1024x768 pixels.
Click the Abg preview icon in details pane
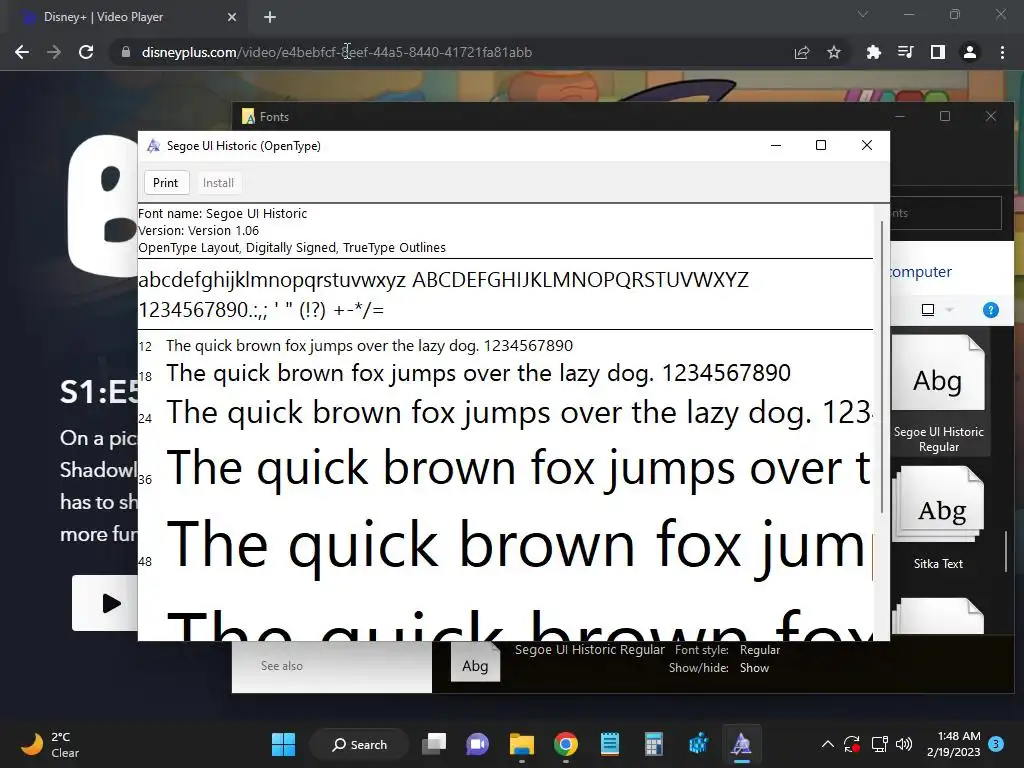pos(475,664)
